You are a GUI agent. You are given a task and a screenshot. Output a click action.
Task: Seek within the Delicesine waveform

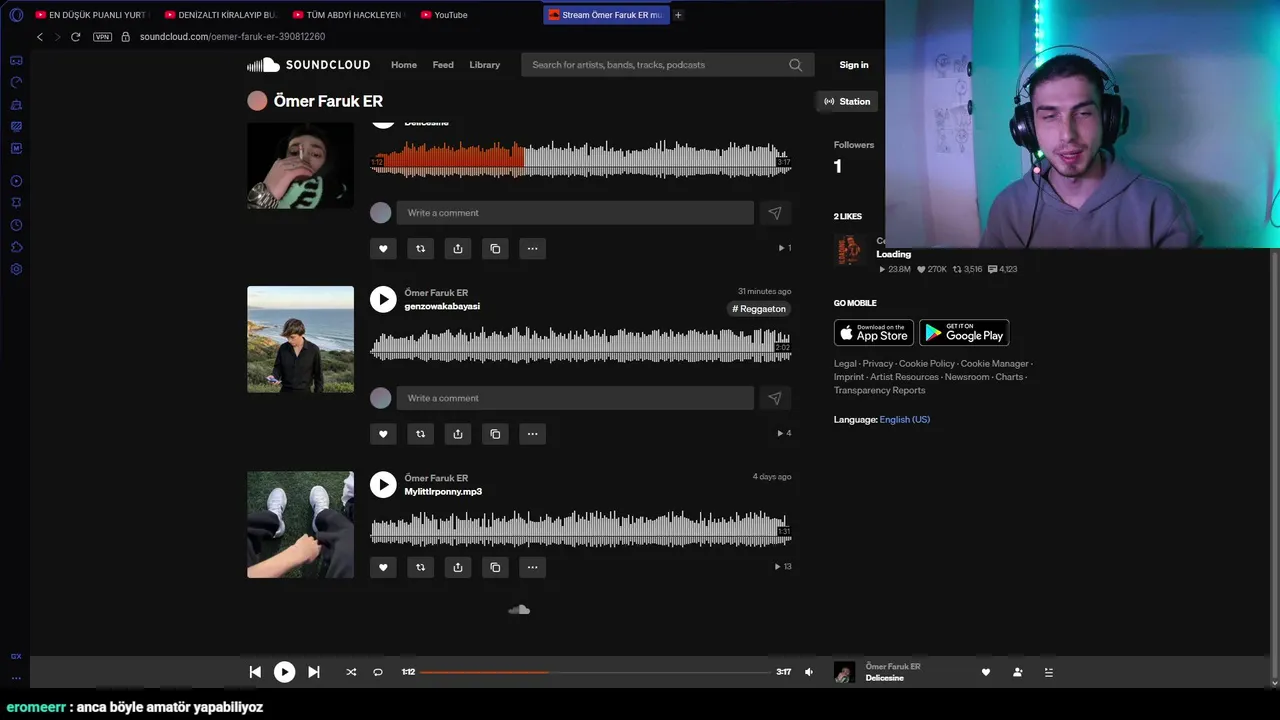pyautogui.click(x=581, y=160)
